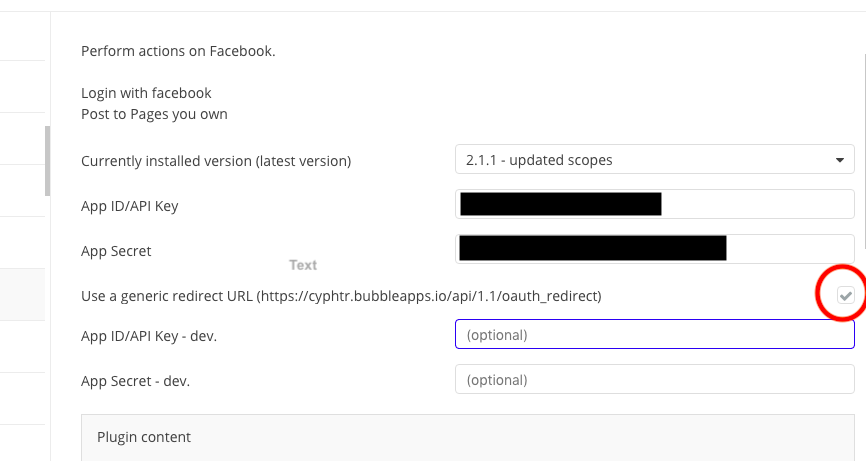Select the highlighted plugin row in left sidebar
This screenshot has width=866, height=461.
coord(22,294)
